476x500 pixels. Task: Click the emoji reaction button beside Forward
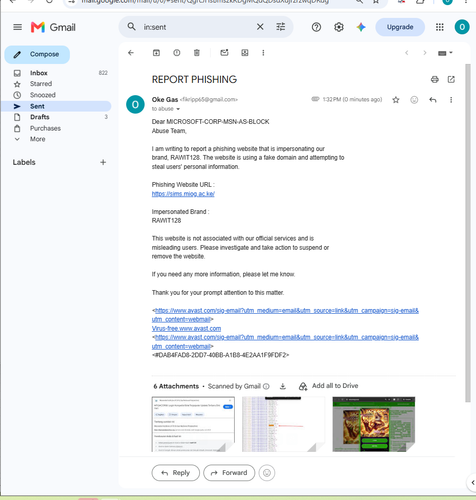pyautogui.click(x=267, y=473)
